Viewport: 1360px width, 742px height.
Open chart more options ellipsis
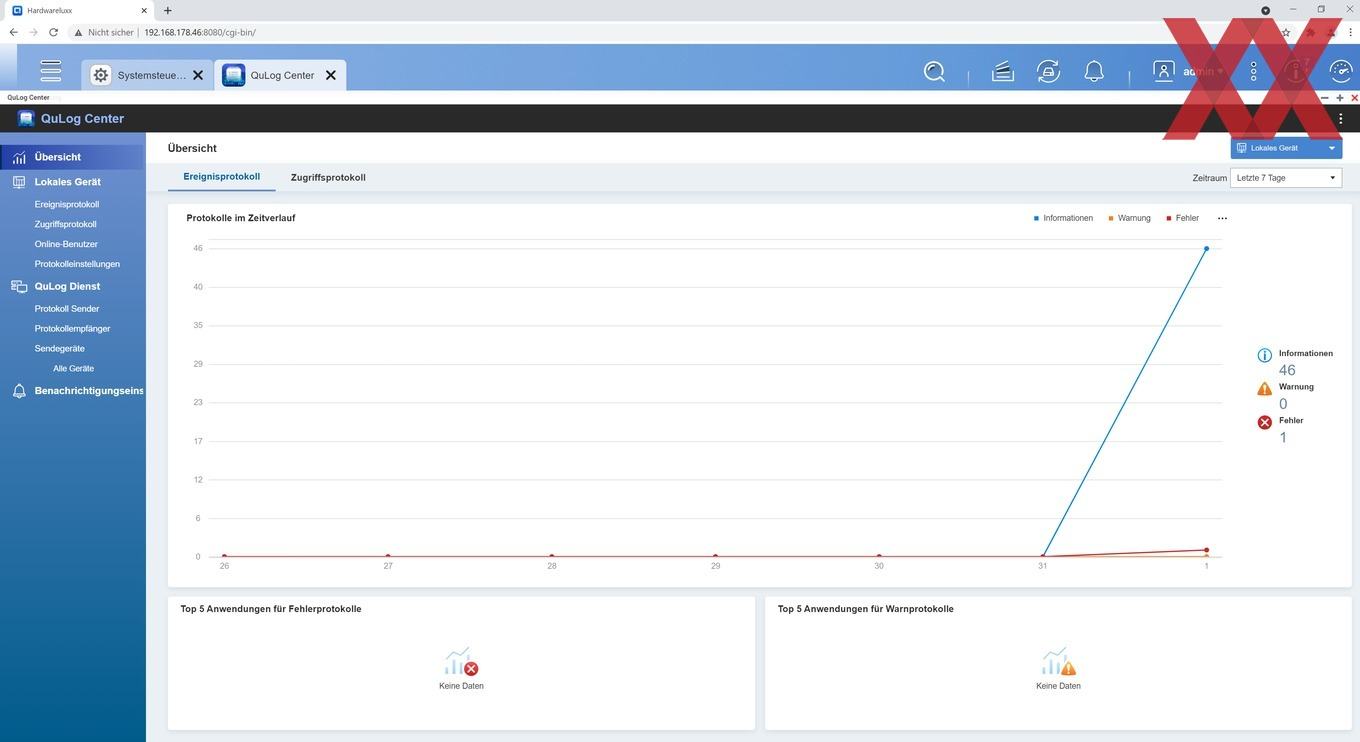(x=1222, y=218)
